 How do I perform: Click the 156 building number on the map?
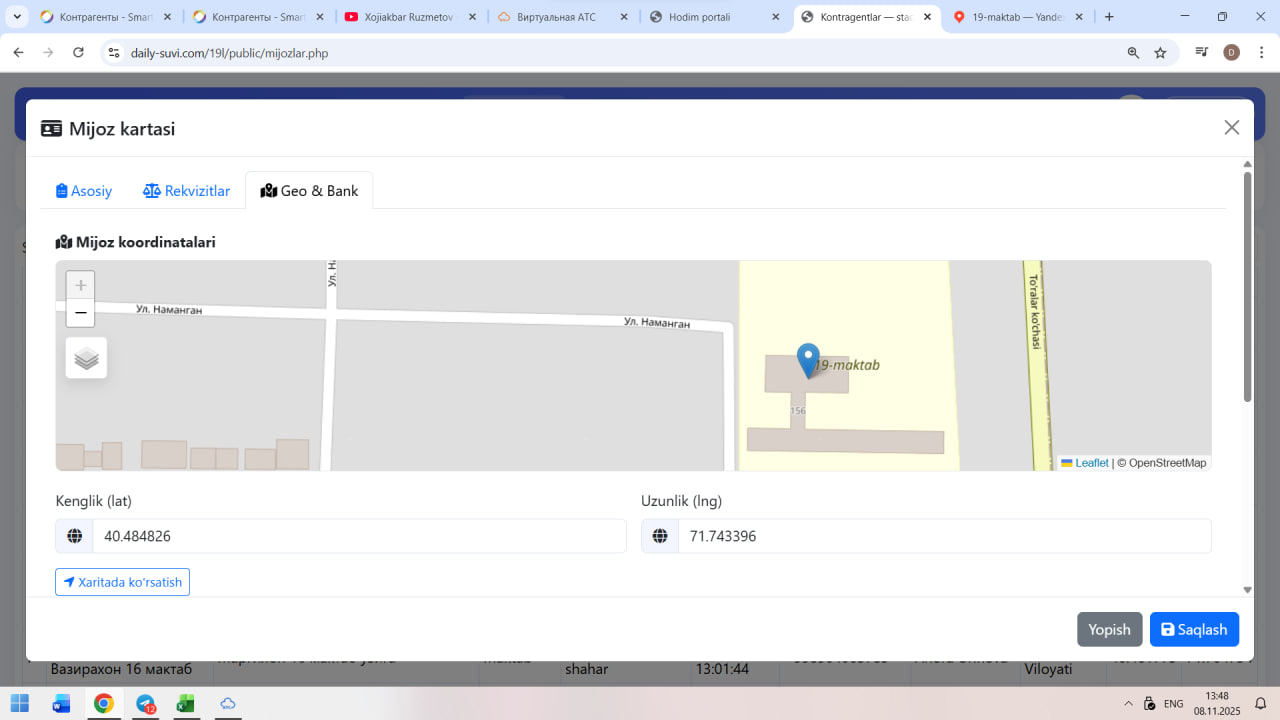pyautogui.click(x=798, y=411)
